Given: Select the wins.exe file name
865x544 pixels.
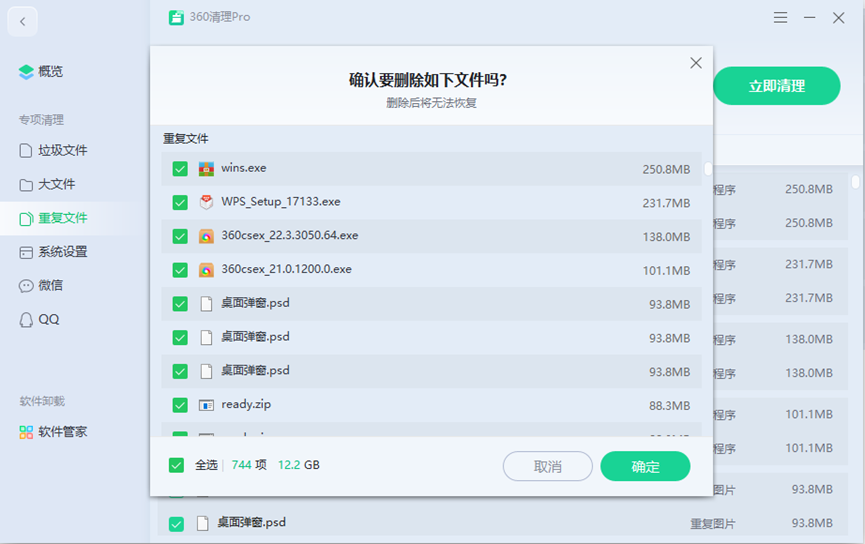Looking at the screenshot, I should coord(244,168).
